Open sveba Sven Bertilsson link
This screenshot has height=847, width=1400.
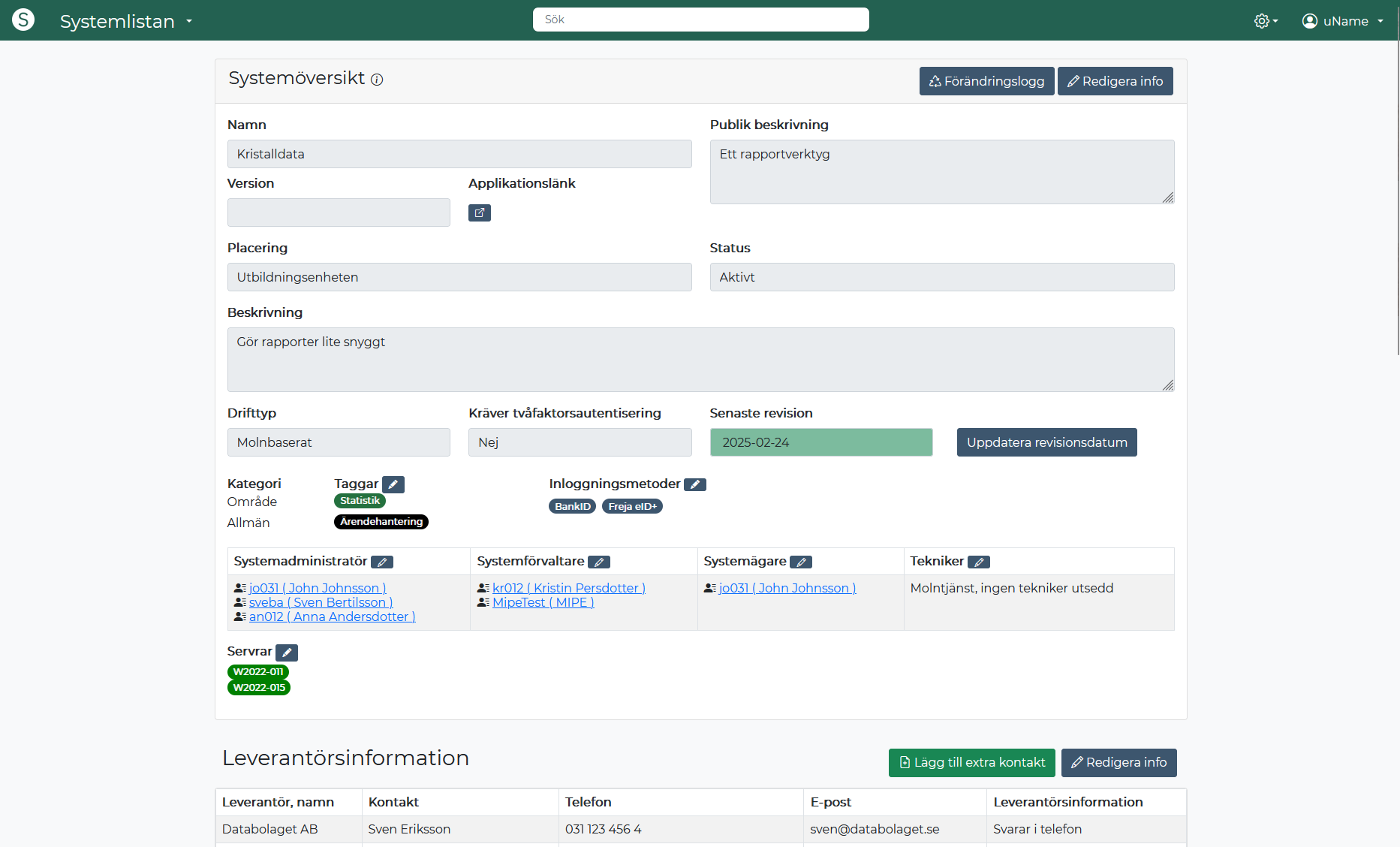321,602
